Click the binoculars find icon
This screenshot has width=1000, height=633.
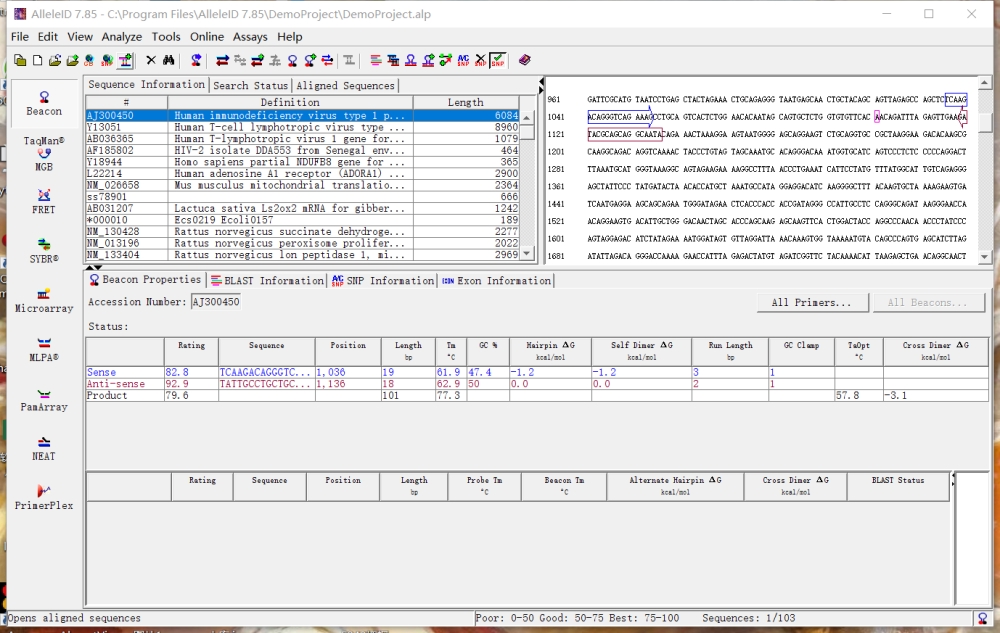(168, 60)
